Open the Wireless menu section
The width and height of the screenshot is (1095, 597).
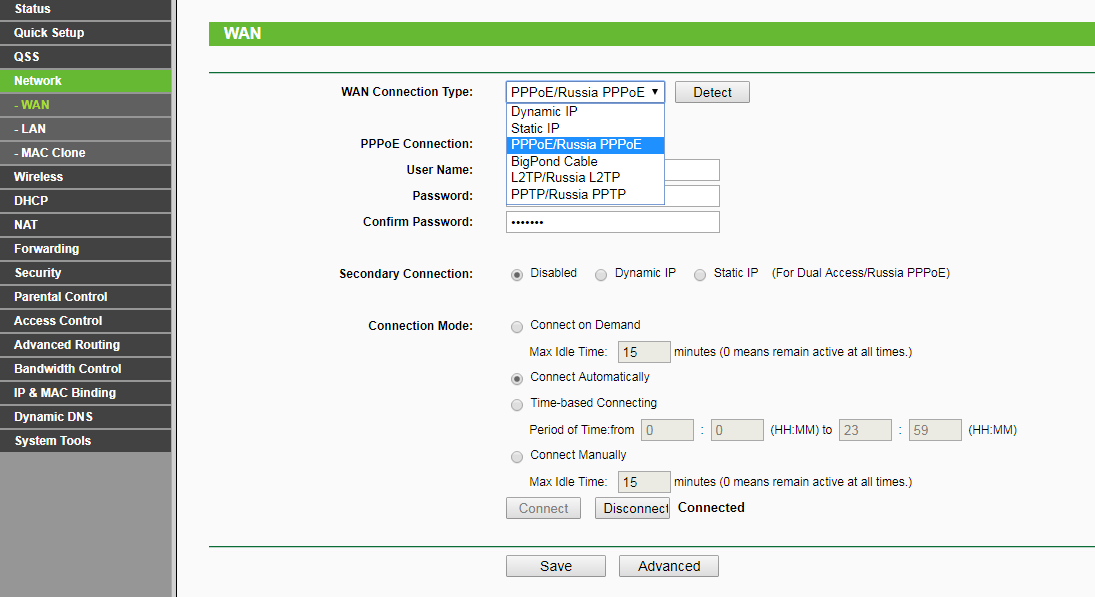click(38, 177)
